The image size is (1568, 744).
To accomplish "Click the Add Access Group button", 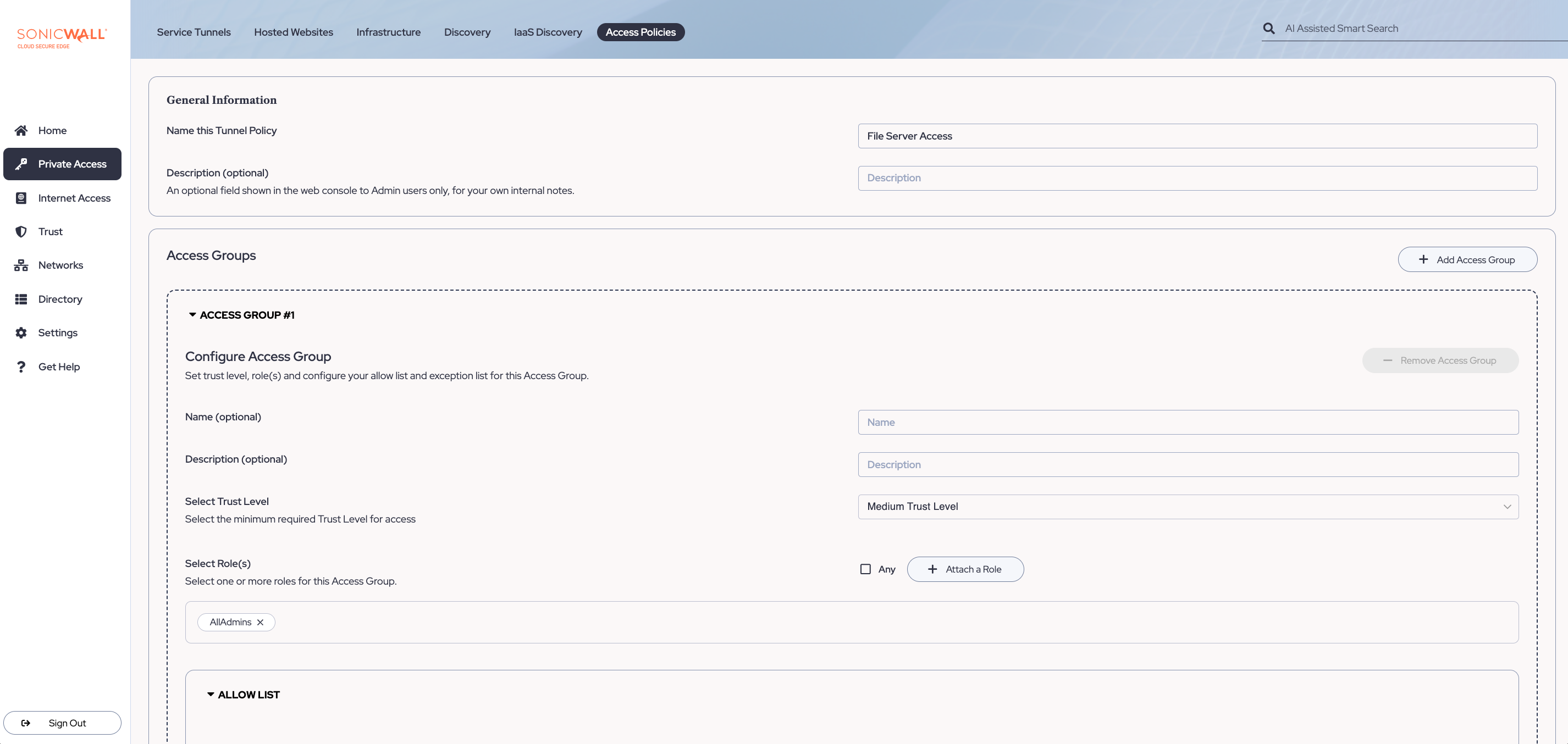I will (1466, 260).
